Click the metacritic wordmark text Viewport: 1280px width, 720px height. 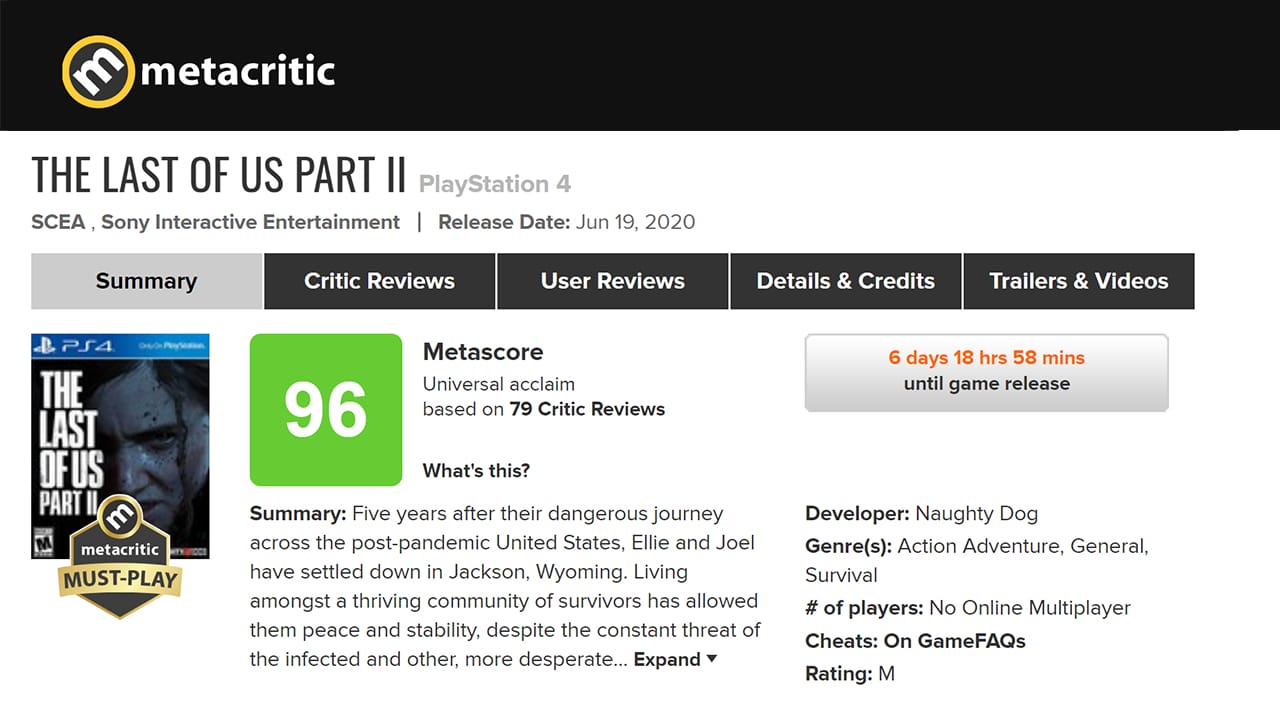pyautogui.click(x=238, y=72)
